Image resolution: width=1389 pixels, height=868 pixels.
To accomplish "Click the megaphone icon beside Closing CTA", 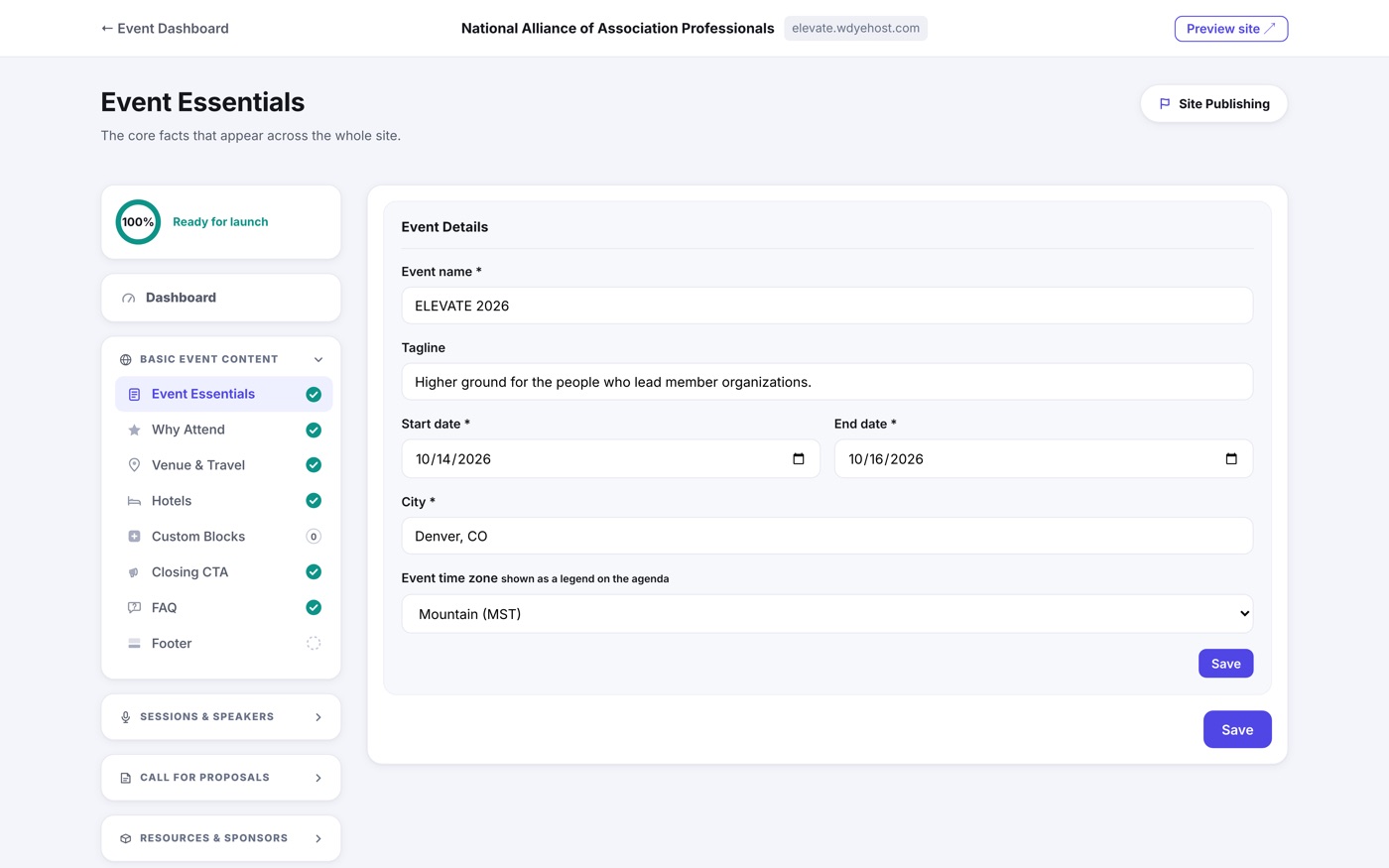I will click(134, 572).
